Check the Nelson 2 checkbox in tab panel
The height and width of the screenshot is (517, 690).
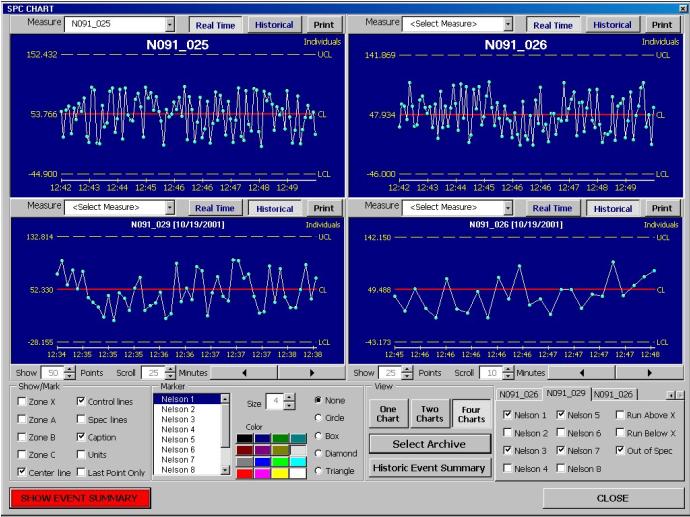tap(507, 433)
